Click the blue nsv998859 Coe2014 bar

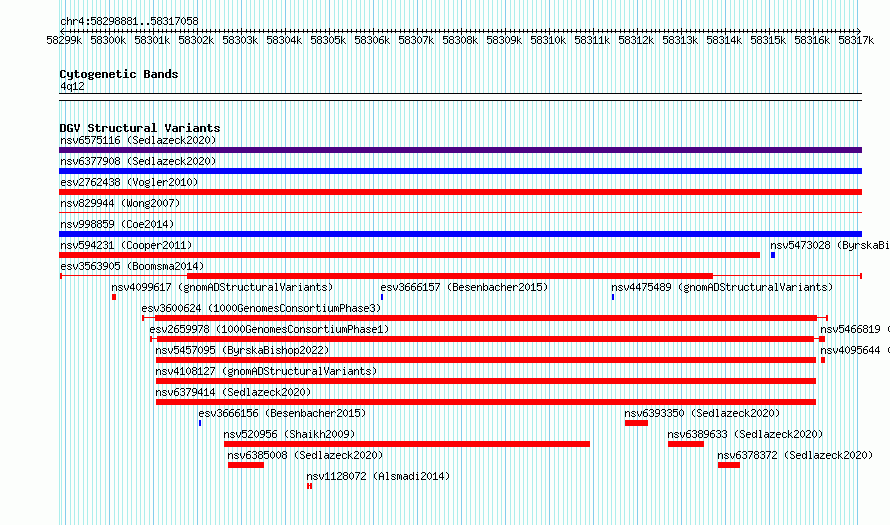coord(460,234)
